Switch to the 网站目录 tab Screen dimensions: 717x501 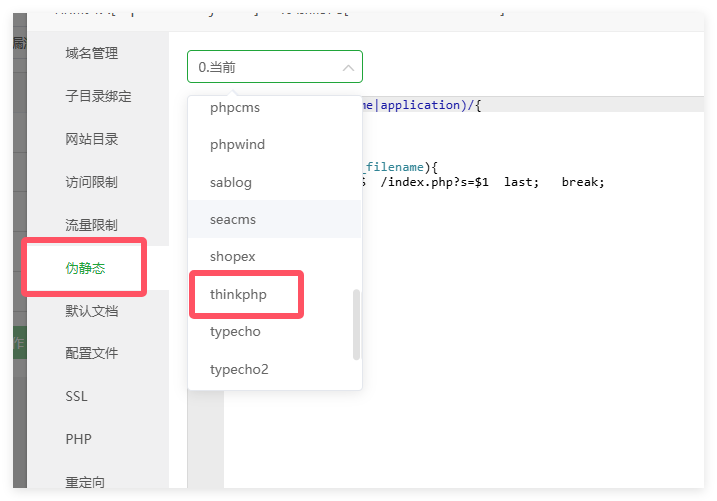(91, 139)
